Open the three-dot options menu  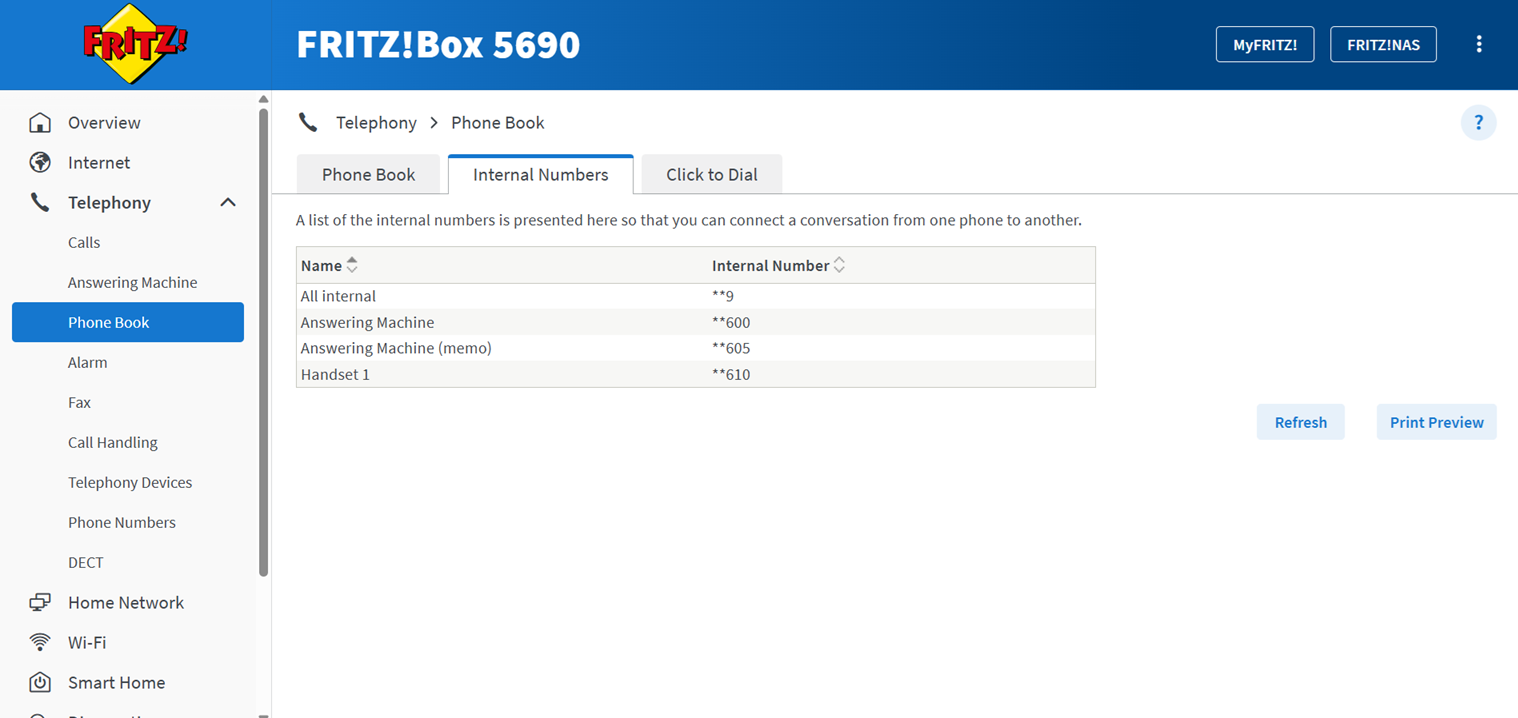tap(1479, 44)
